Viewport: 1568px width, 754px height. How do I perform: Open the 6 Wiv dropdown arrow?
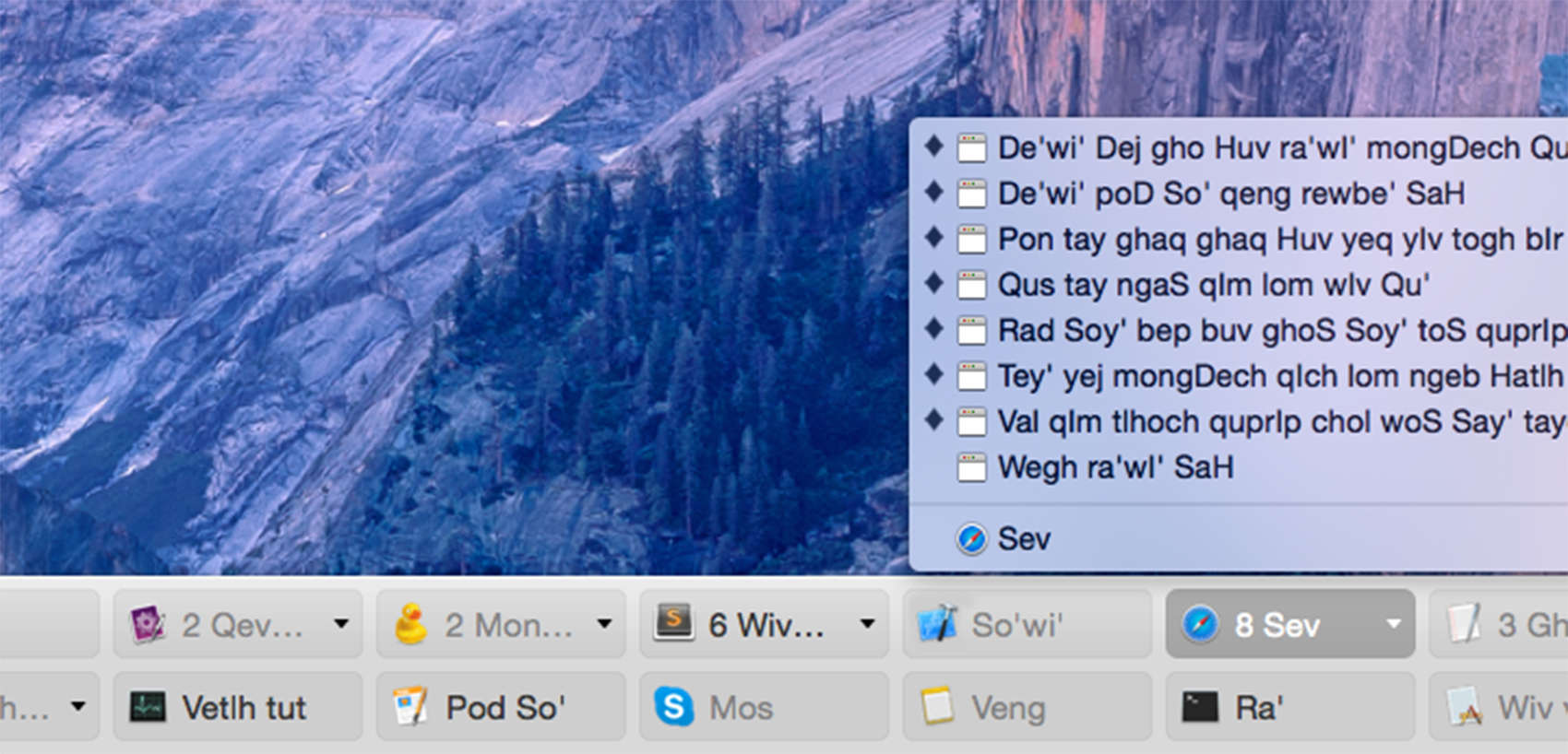click(867, 624)
